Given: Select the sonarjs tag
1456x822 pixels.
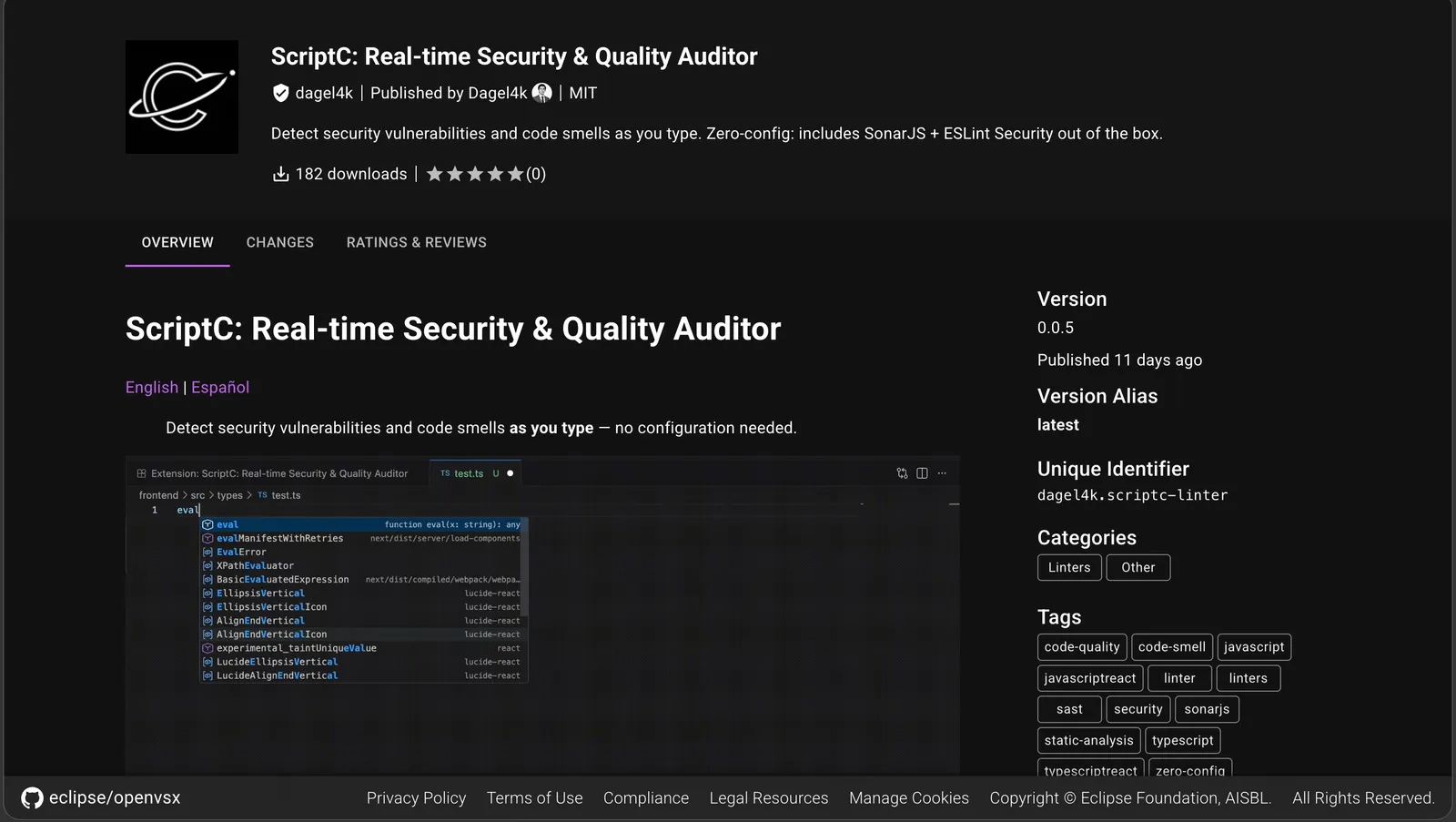Looking at the screenshot, I should click(x=1207, y=709).
